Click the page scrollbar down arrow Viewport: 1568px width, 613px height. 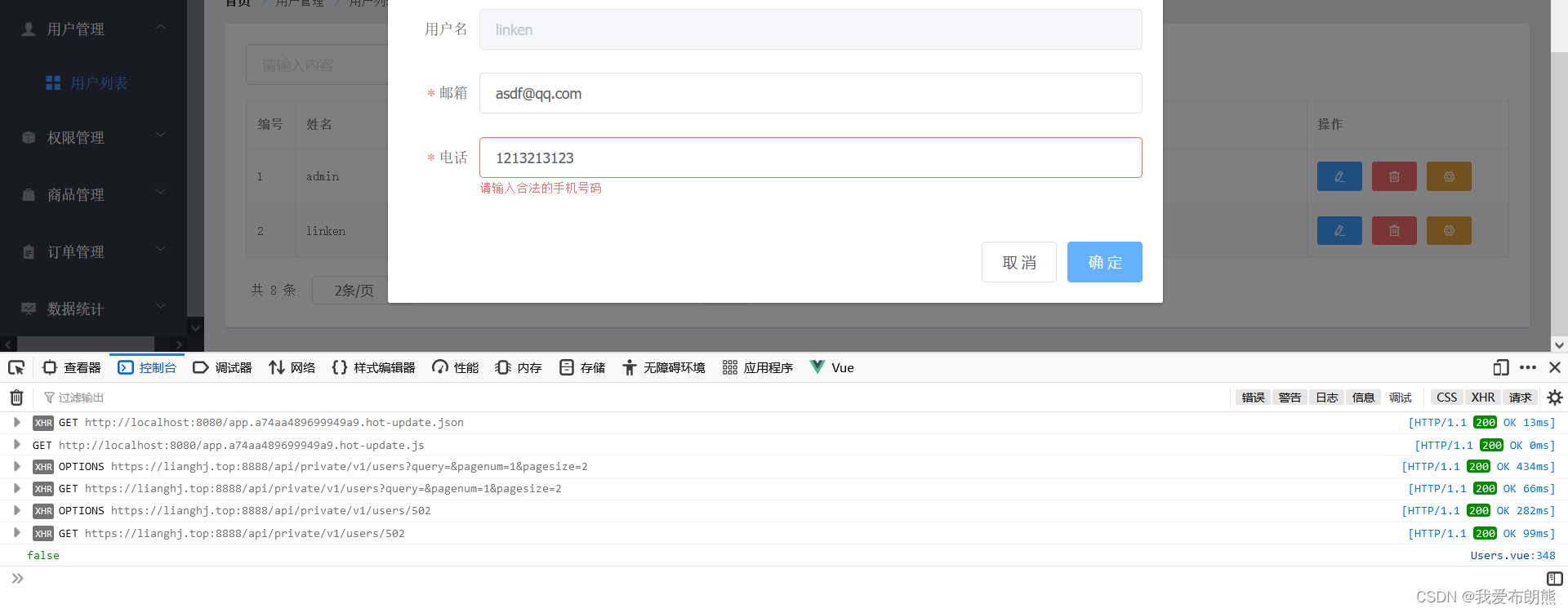[x=1559, y=344]
